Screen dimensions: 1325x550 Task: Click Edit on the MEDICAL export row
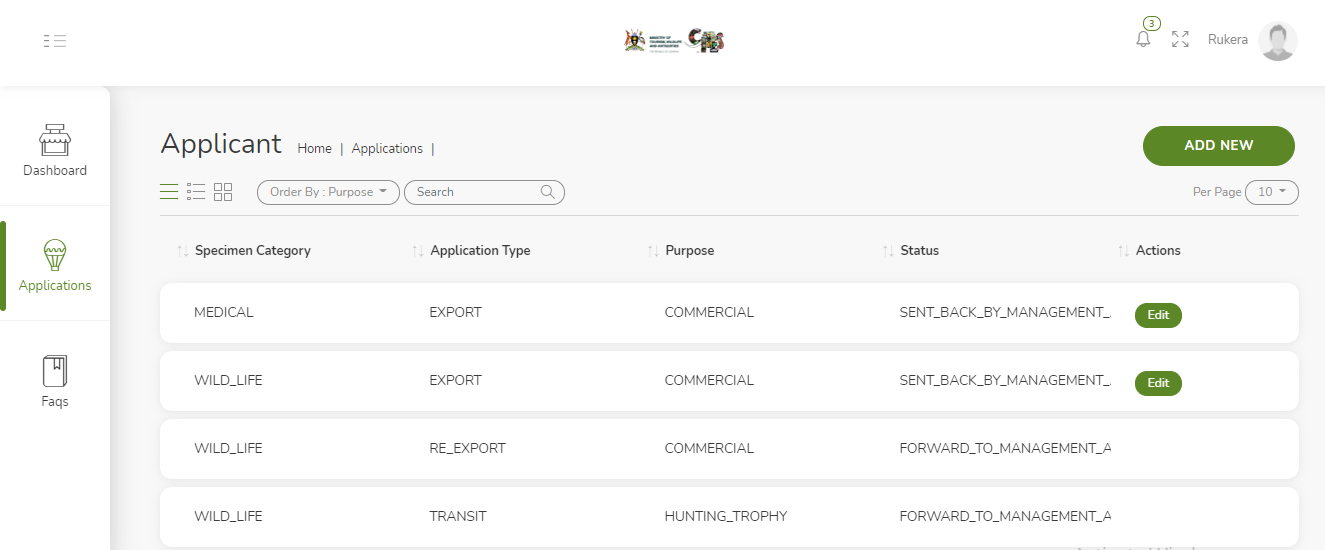point(1158,315)
